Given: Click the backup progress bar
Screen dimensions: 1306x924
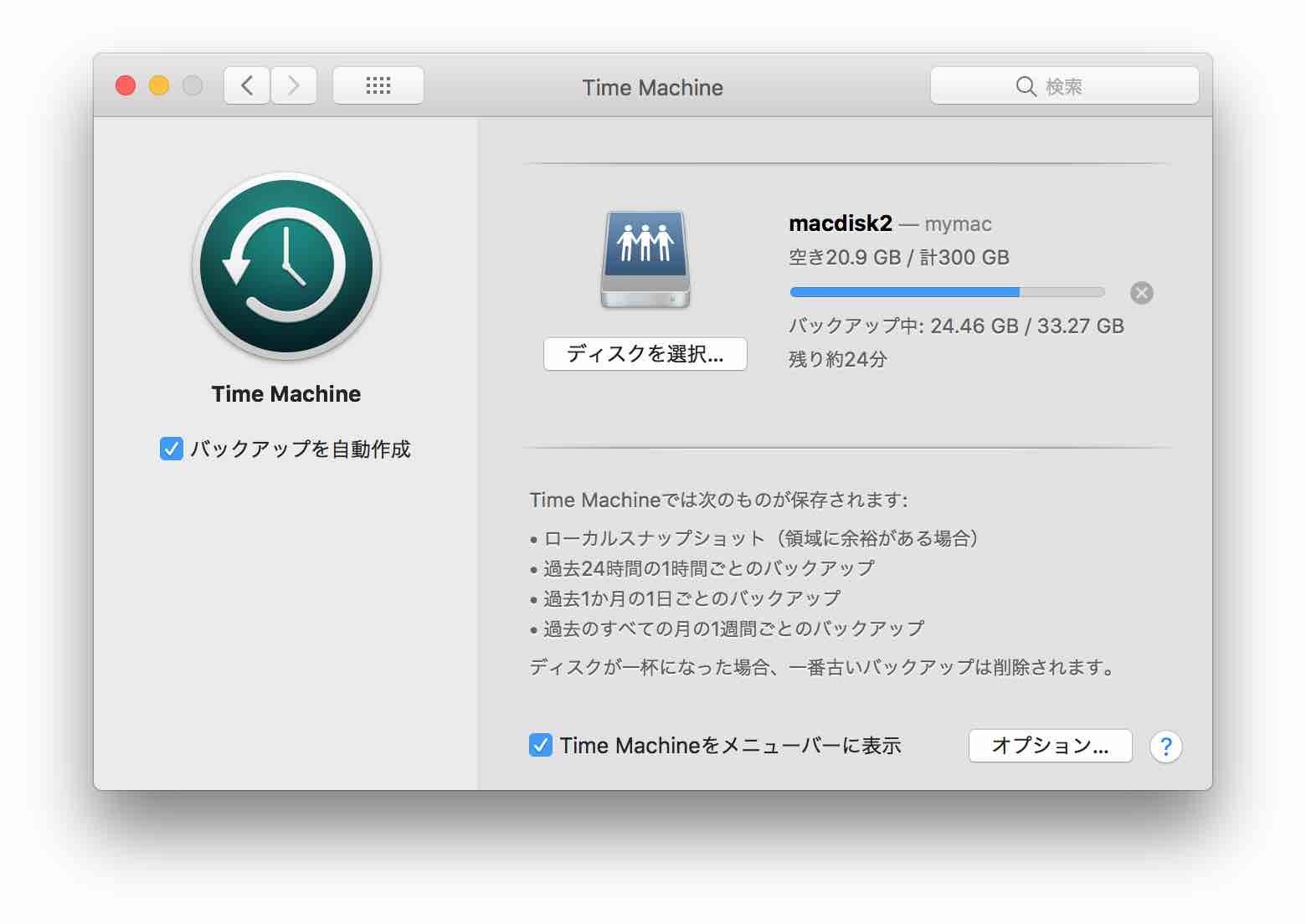Looking at the screenshot, I should (x=947, y=292).
